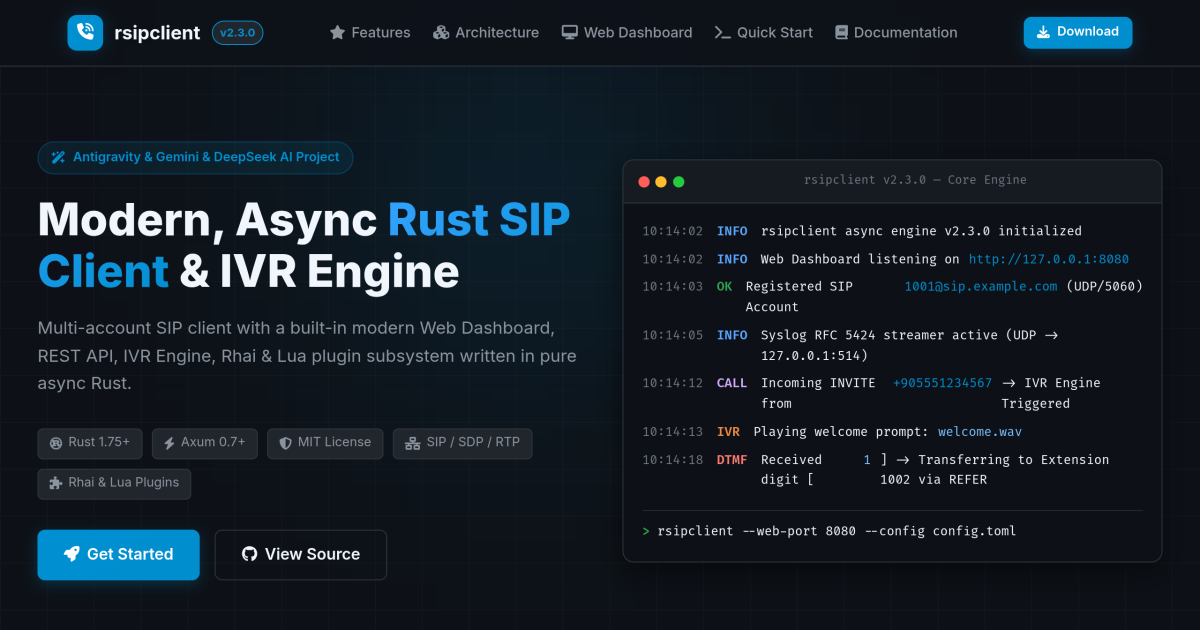Click the +905551234567 phone number
The height and width of the screenshot is (630, 1200).
point(943,383)
